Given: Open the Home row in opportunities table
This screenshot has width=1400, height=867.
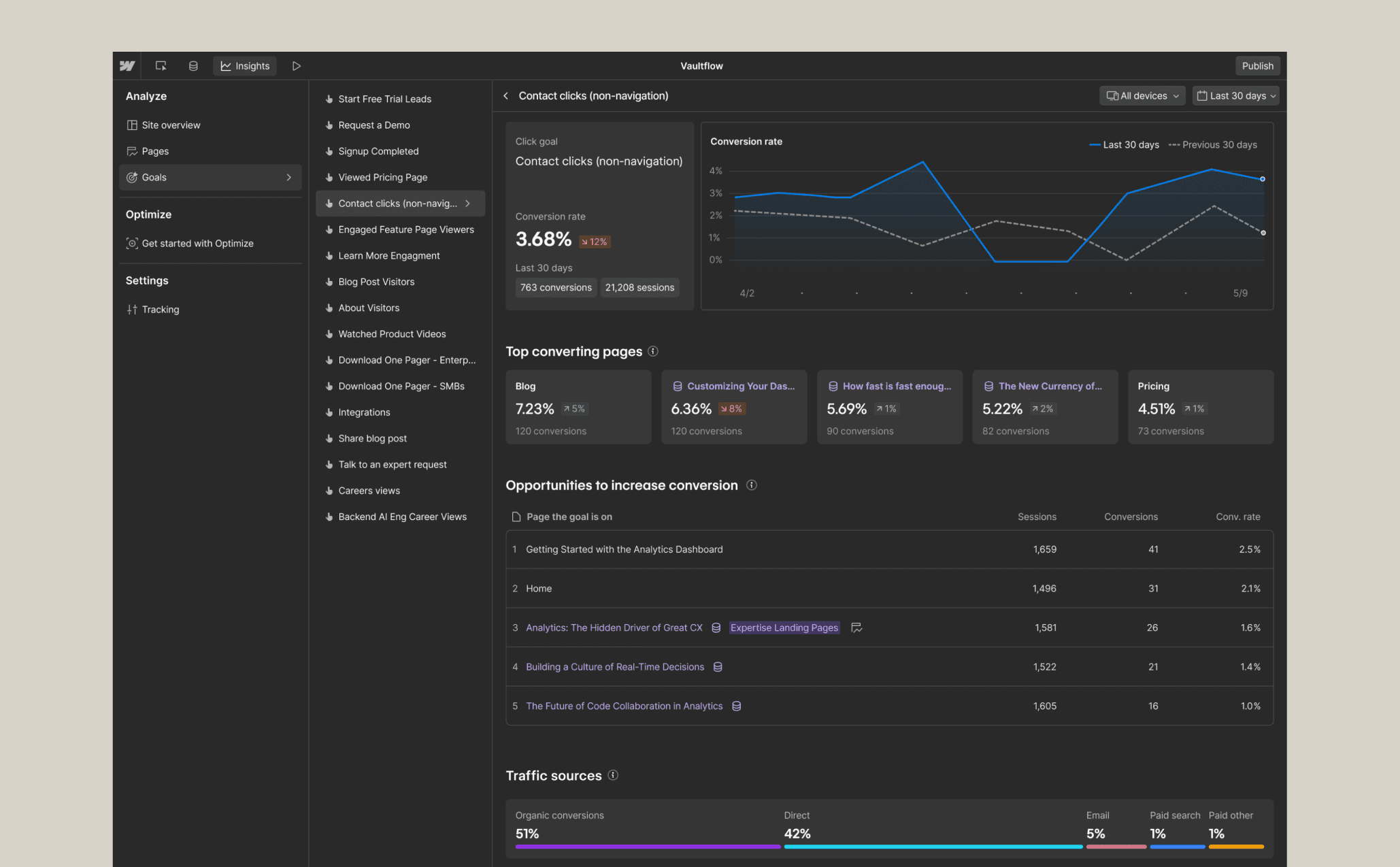Looking at the screenshot, I should [889, 589].
